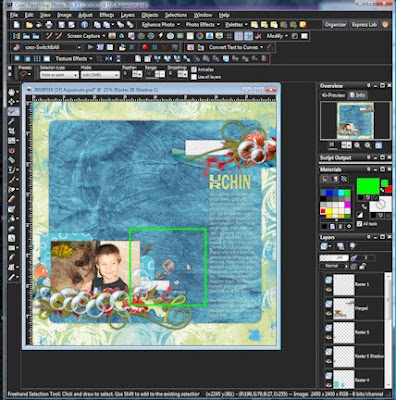Open the Effects menu
The height and width of the screenshot is (400, 396).
pyautogui.click(x=107, y=15)
